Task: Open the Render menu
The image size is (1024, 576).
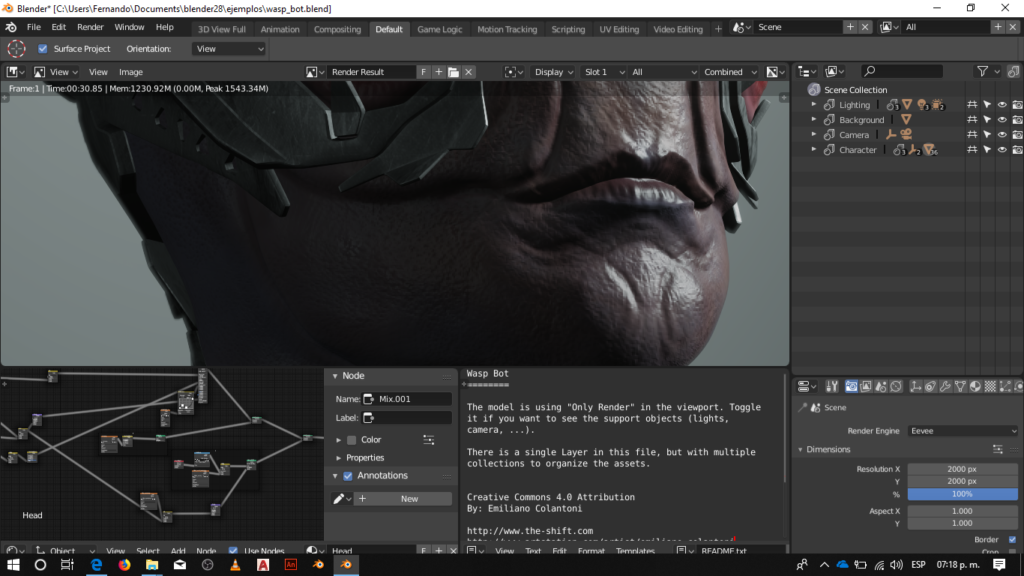Action: tap(90, 27)
